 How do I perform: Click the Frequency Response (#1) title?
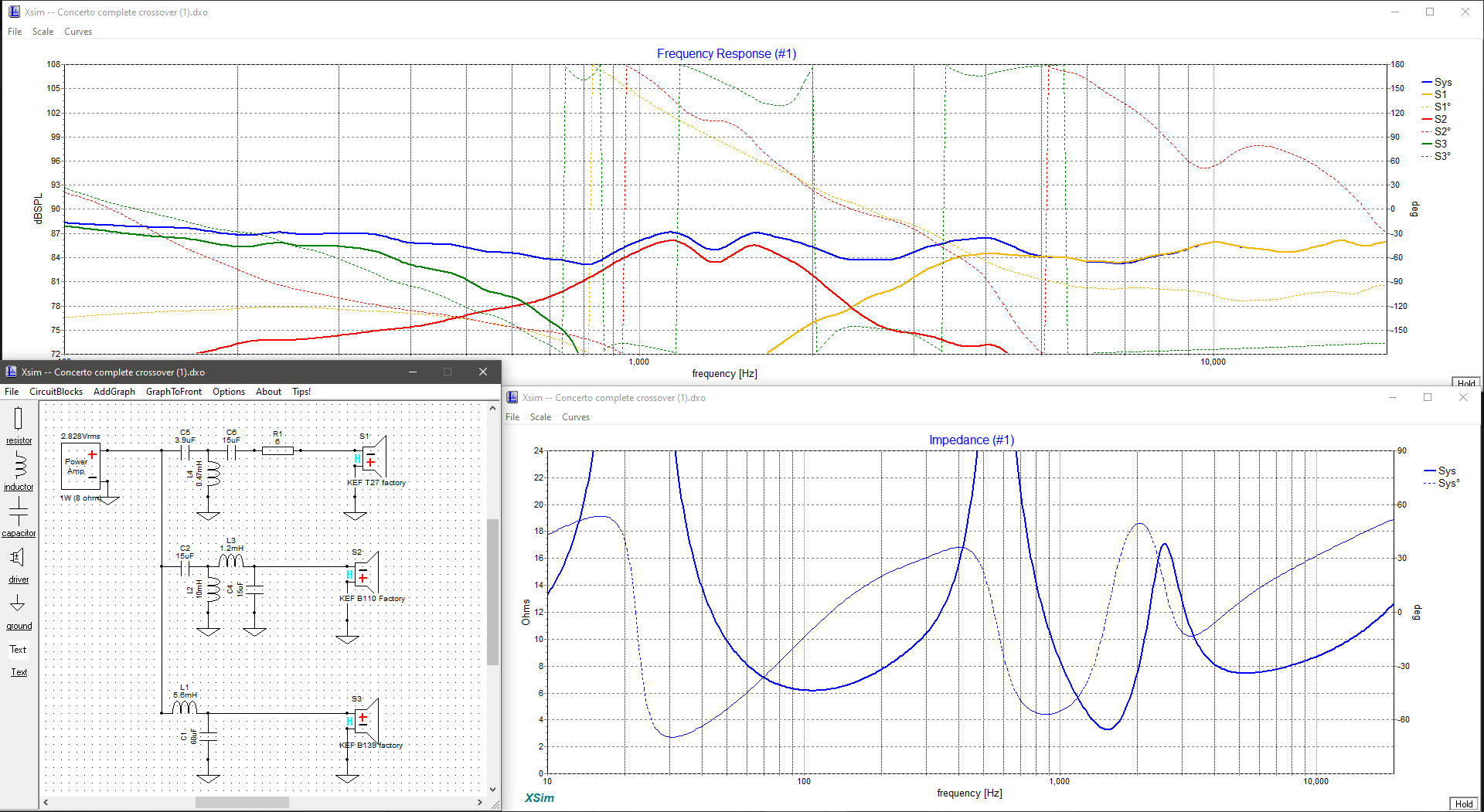pos(727,53)
